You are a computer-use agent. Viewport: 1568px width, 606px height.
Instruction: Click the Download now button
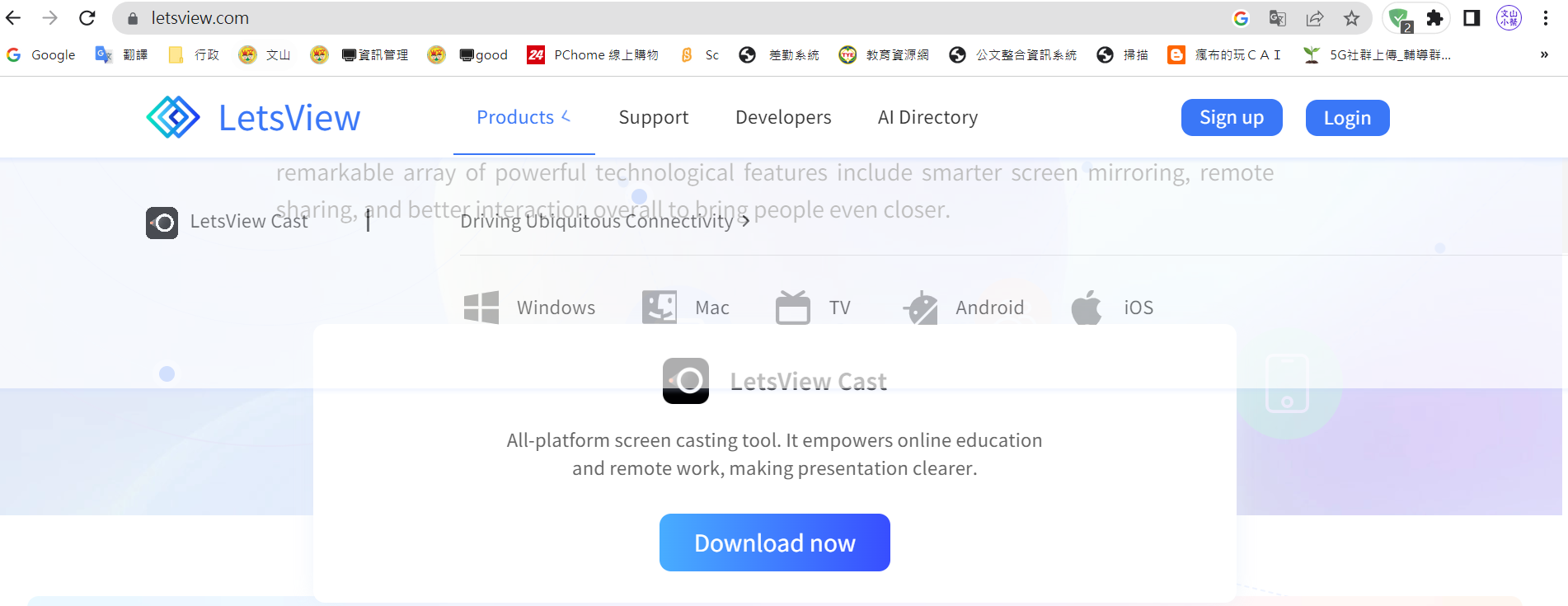click(x=775, y=543)
